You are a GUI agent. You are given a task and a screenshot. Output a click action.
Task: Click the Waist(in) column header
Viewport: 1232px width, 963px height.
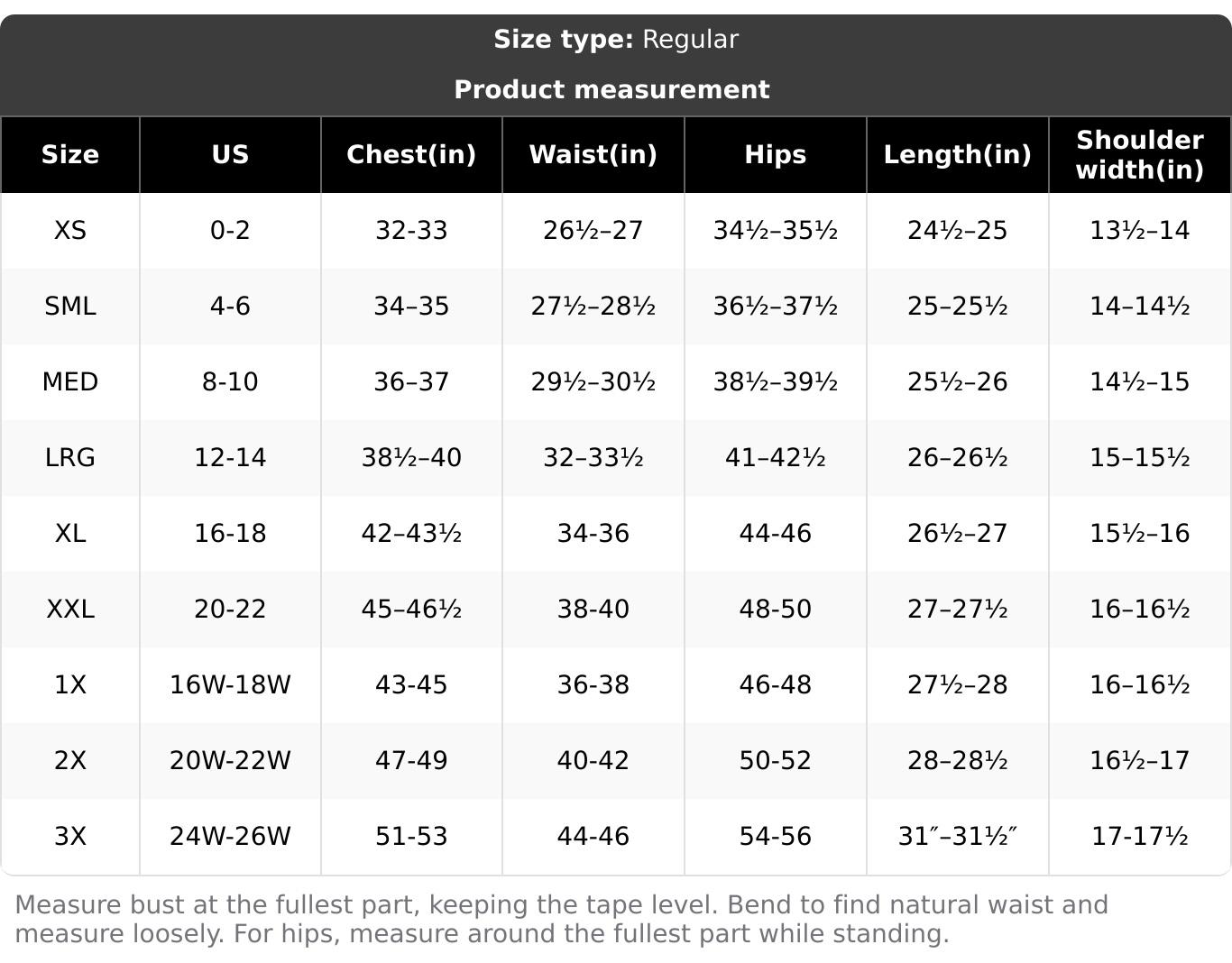(x=593, y=155)
